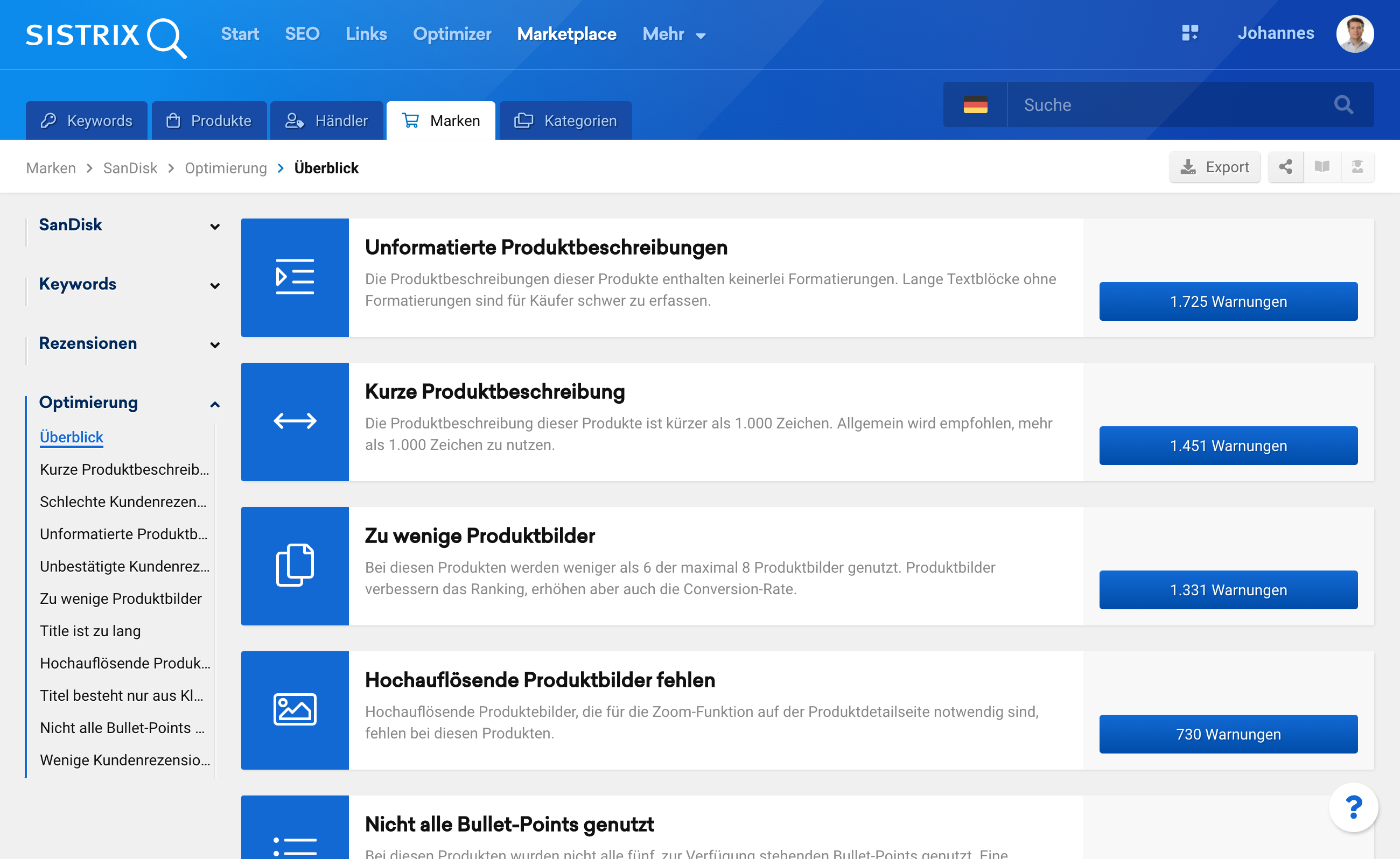Open the book handbook icon in toolbar

coord(1322,167)
